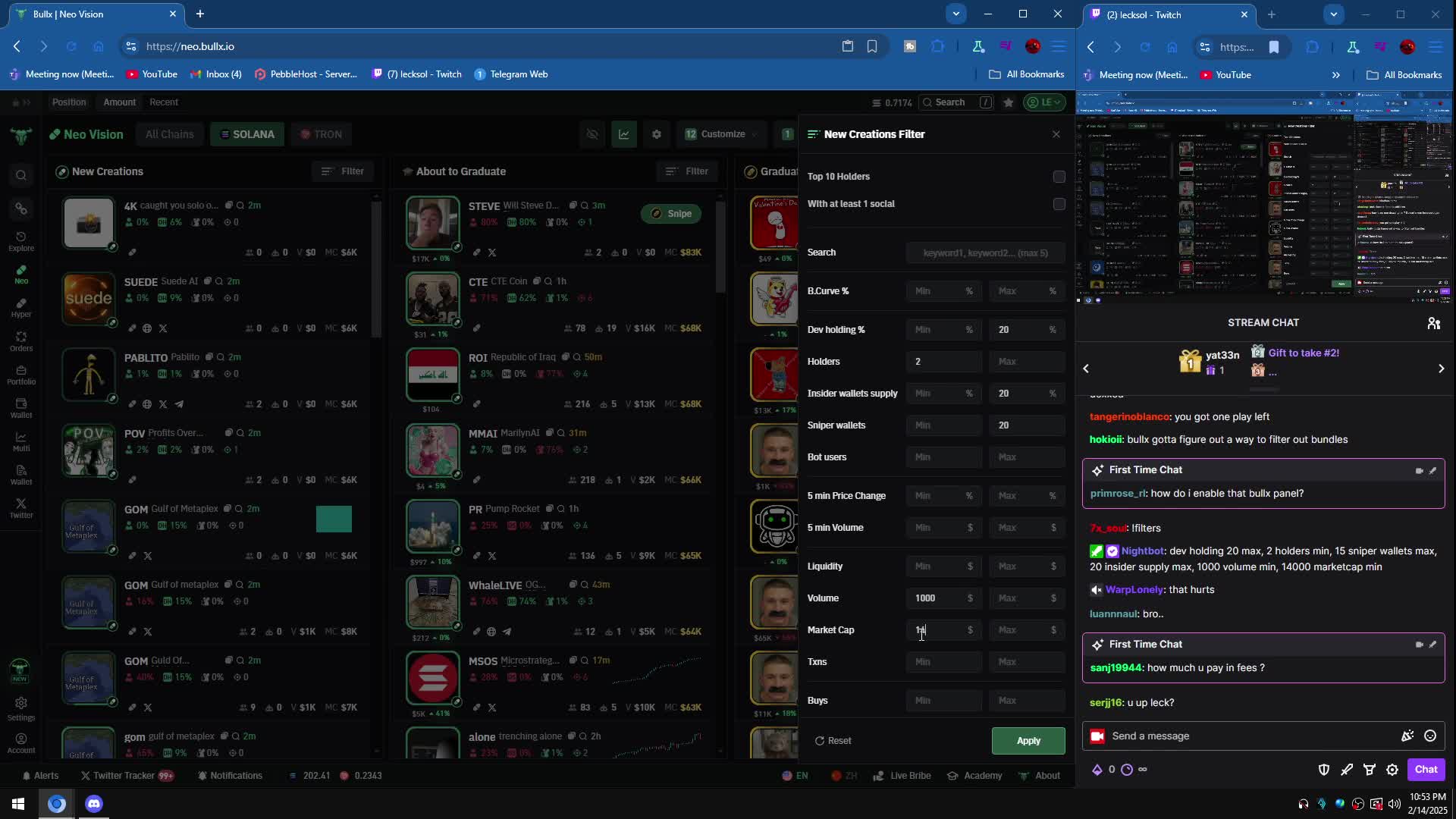Image resolution: width=1456 pixels, height=819 pixels.
Task: Open the About link in bottom bar
Action: point(1040,776)
